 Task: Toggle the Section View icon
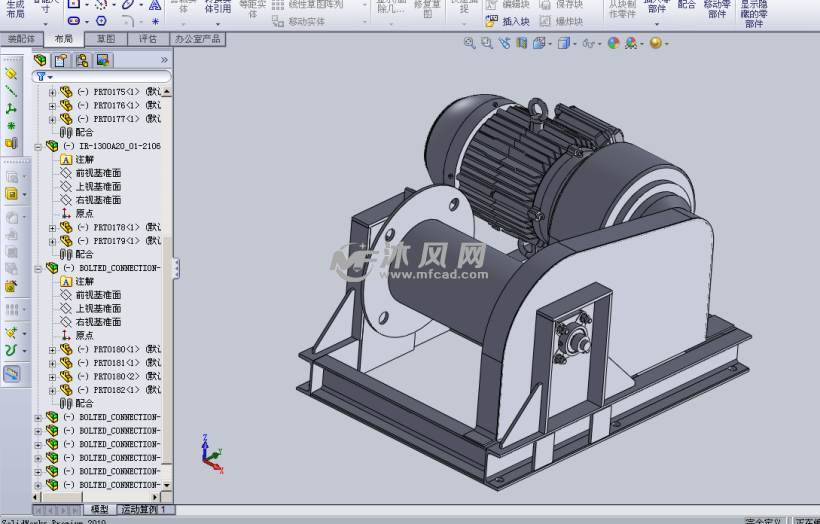(x=521, y=43)
